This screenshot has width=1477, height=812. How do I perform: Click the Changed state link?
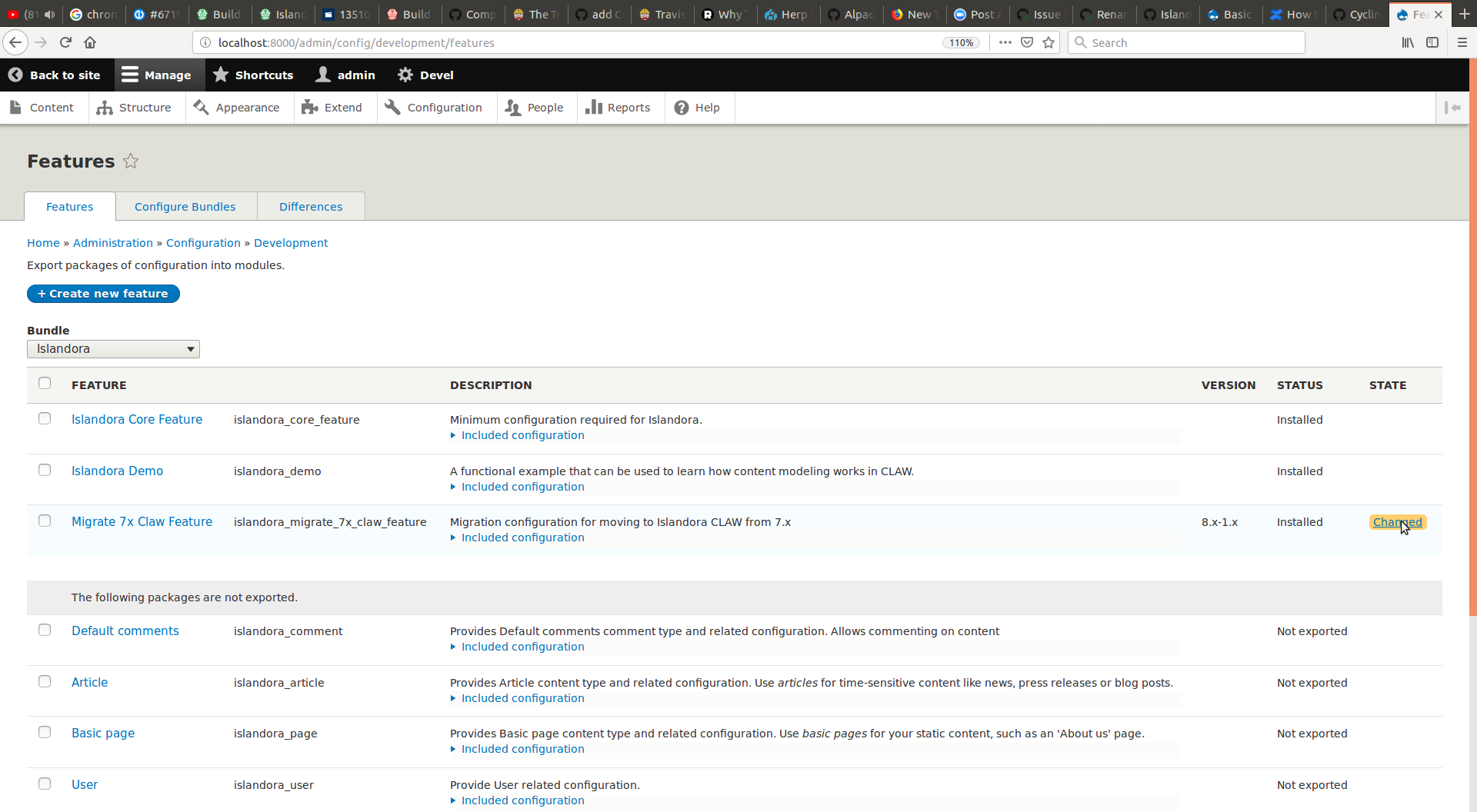pos(1398,522)
